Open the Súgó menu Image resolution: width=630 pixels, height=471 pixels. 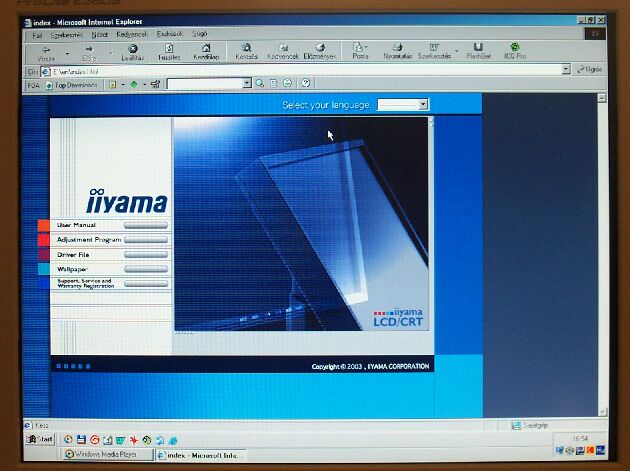tap(199, 33)
